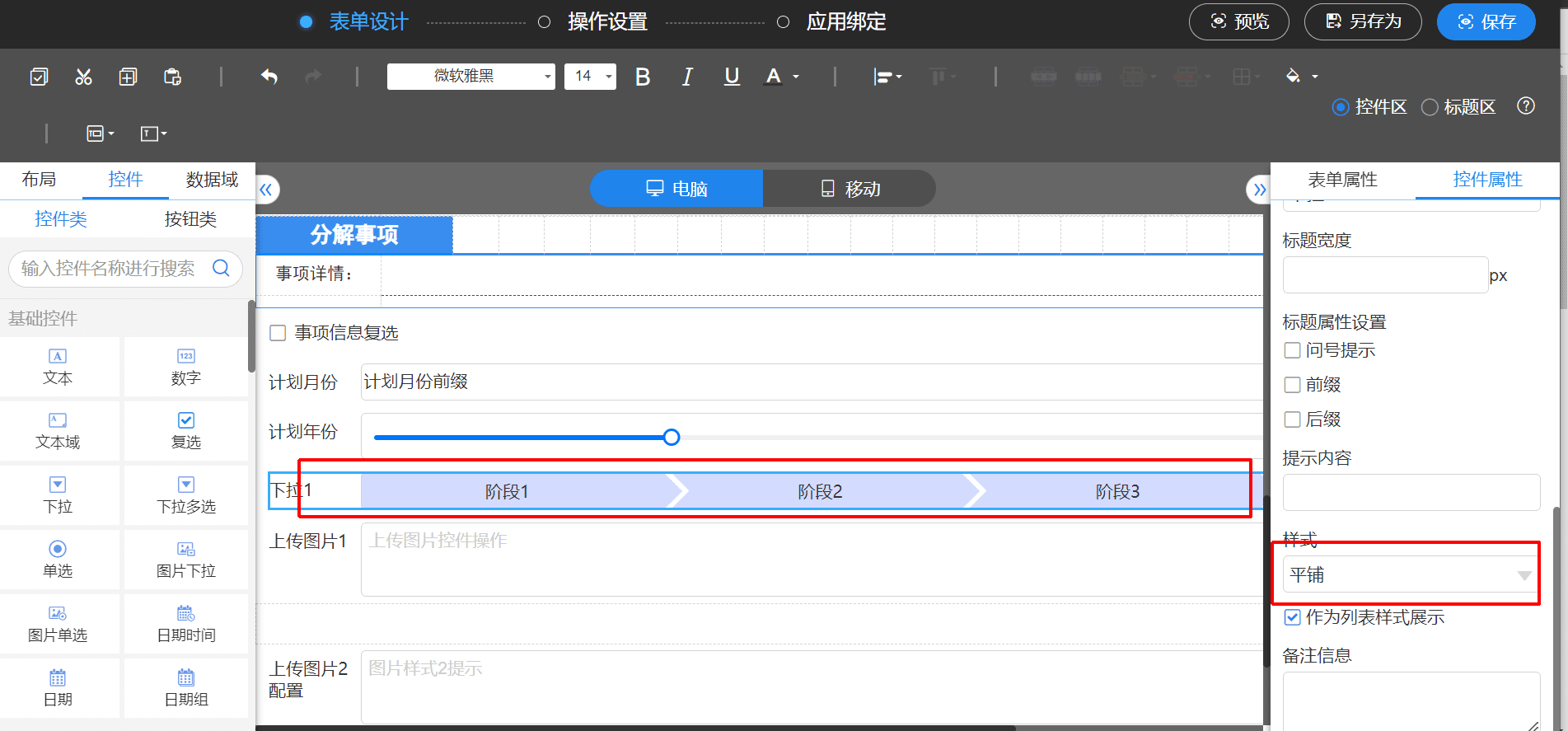
Task: Add the 图片单选 image radio control
Action: pos(58,624)
